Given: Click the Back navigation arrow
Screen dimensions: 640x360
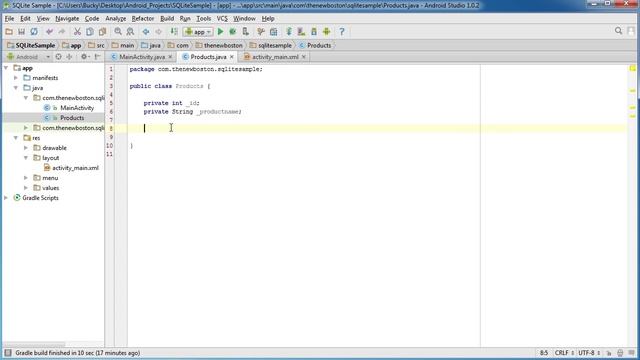Looking at the screenshot, I should coord(146,31).
